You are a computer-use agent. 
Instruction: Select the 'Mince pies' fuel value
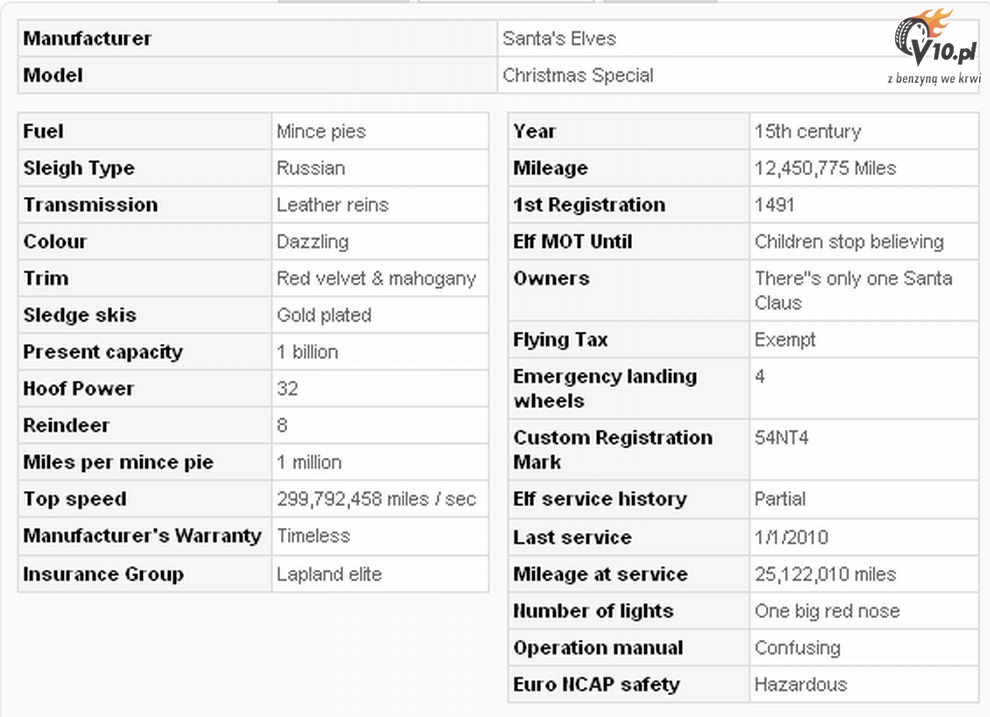(321, 131)
